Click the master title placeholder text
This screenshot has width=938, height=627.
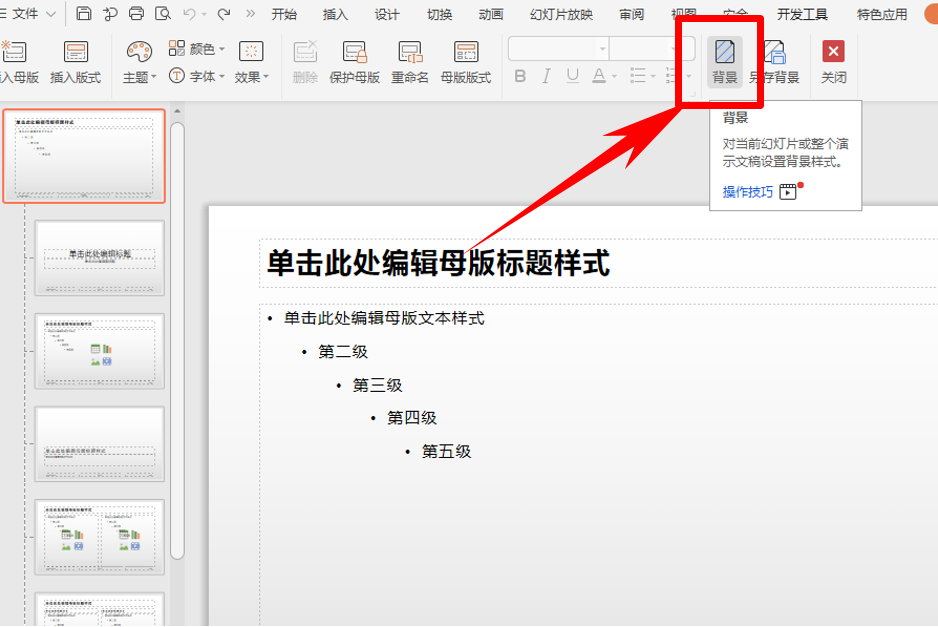point(438,263)
